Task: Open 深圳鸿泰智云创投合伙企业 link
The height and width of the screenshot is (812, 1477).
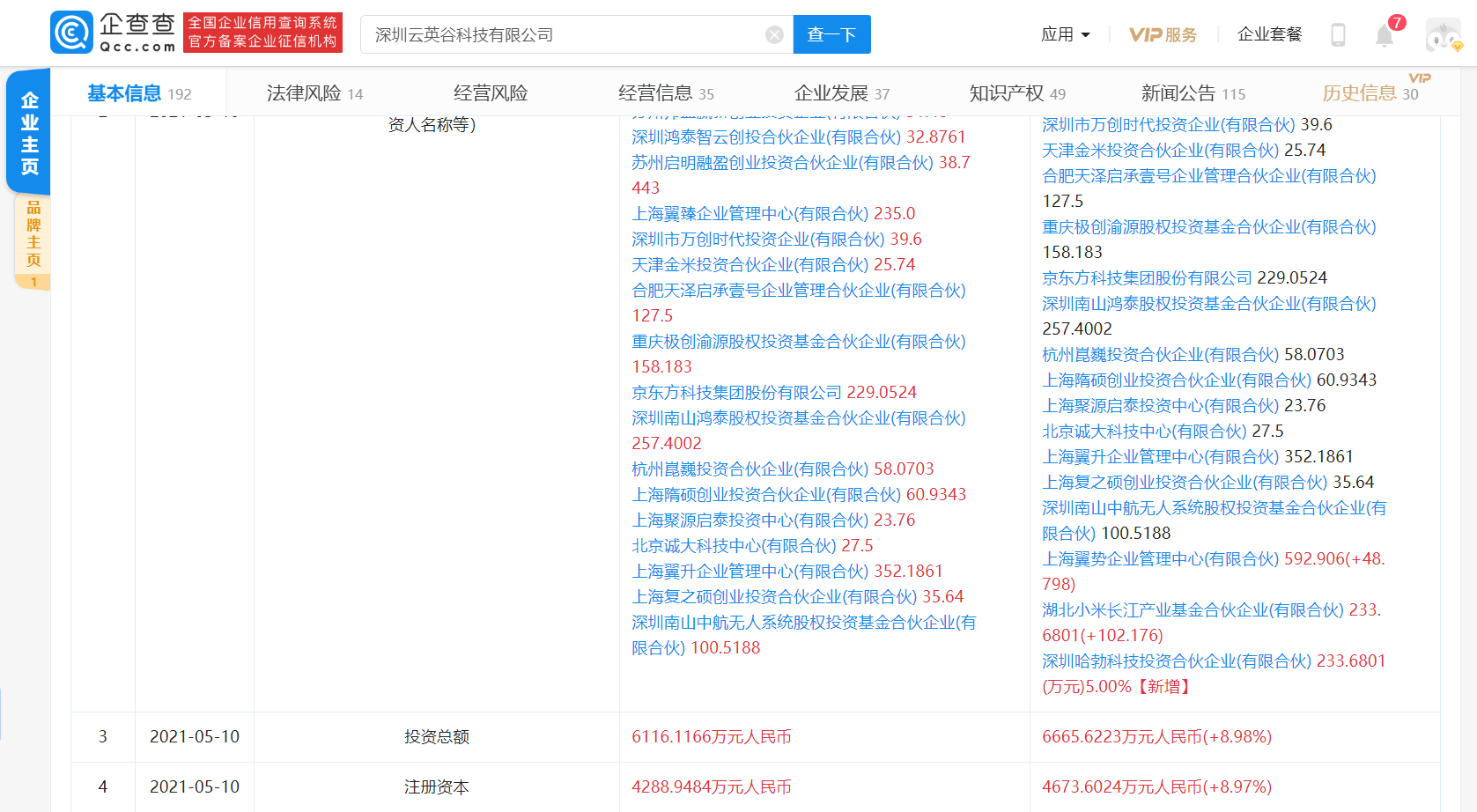Action: pyautogui.click(x=766, y=137)
